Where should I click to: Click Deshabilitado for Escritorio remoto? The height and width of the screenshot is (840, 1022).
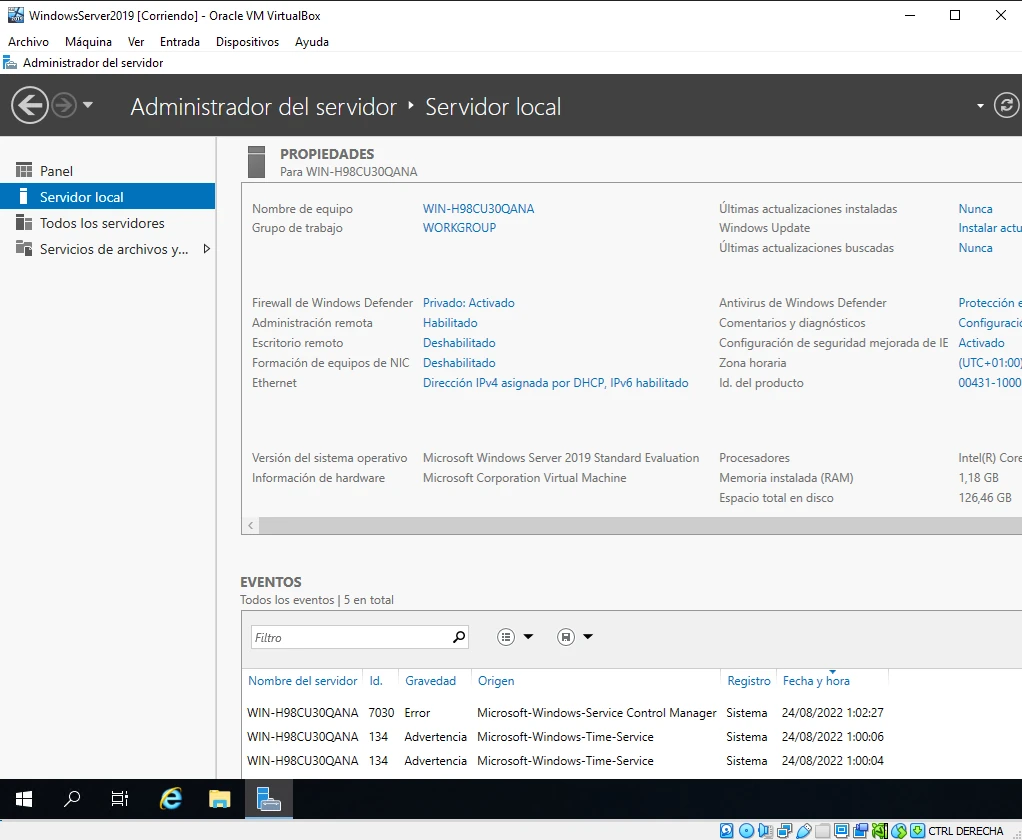point(459,343)
